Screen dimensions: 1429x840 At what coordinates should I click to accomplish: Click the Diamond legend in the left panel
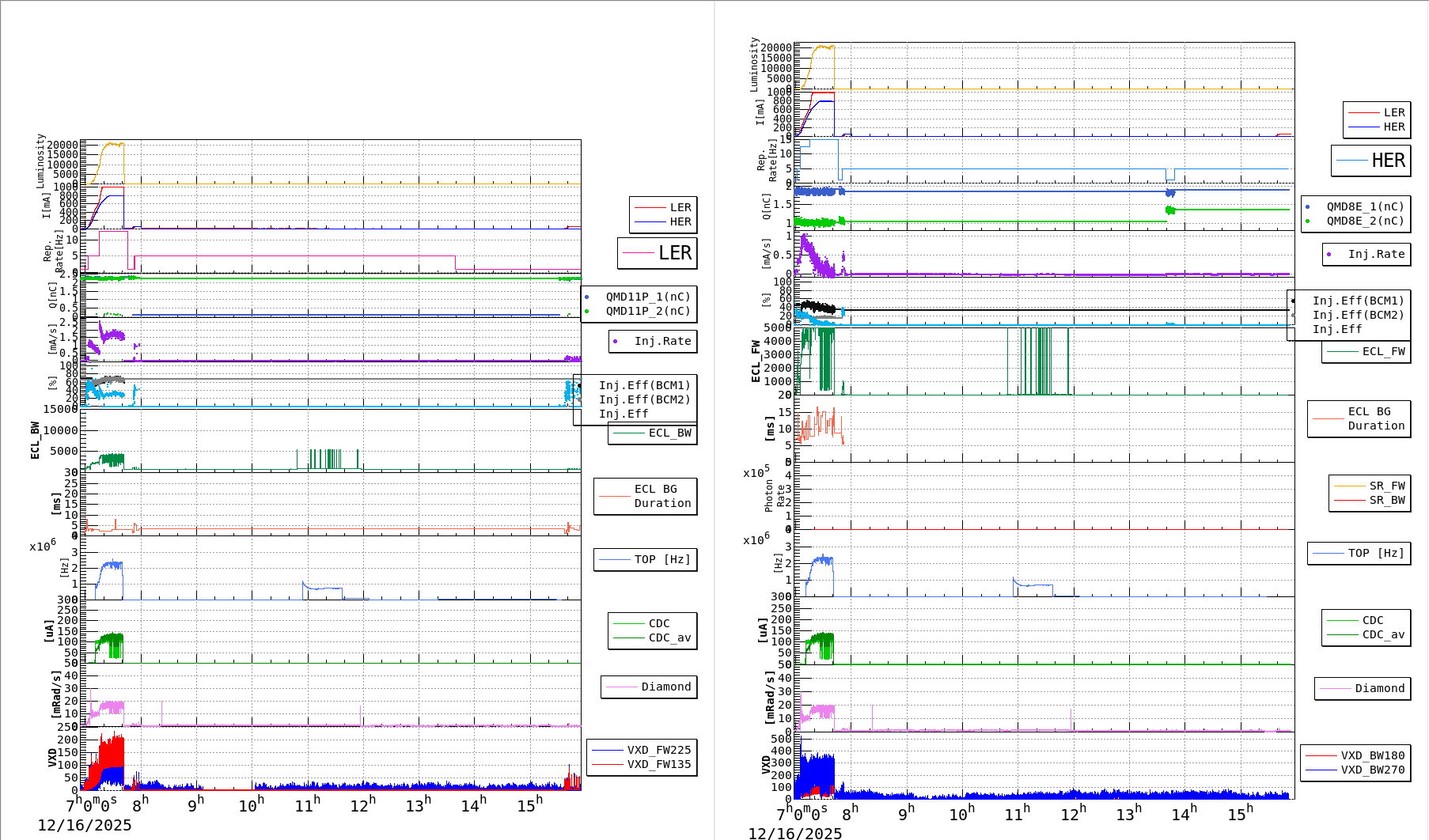(650, 687)
